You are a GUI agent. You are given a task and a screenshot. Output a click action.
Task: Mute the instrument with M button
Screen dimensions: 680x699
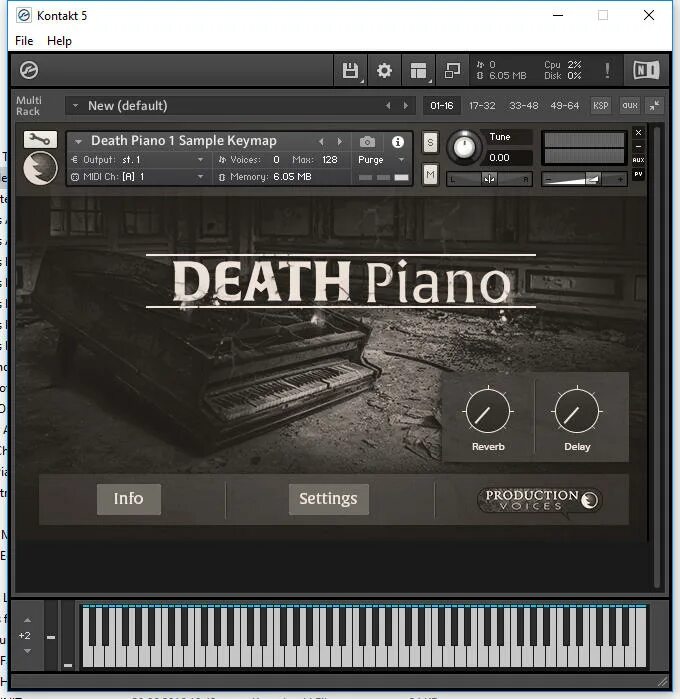(430, 174)
